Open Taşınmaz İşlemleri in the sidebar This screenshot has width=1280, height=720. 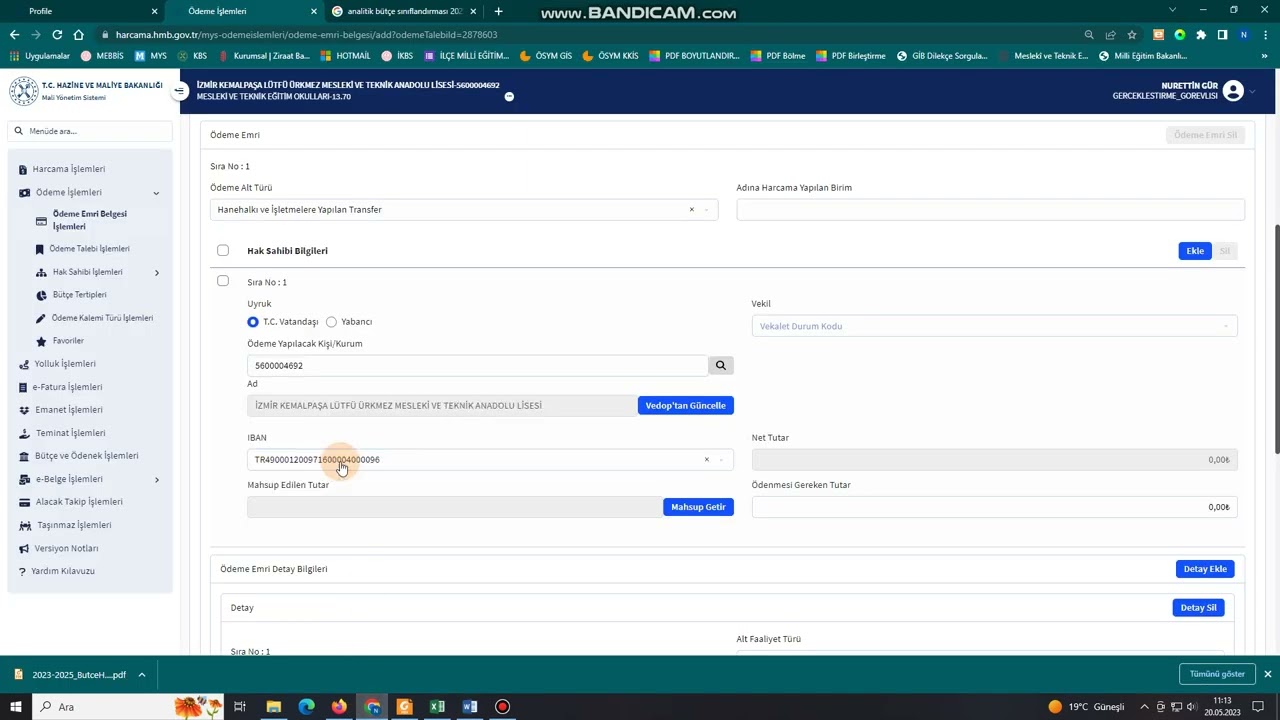tap(74, 525)
